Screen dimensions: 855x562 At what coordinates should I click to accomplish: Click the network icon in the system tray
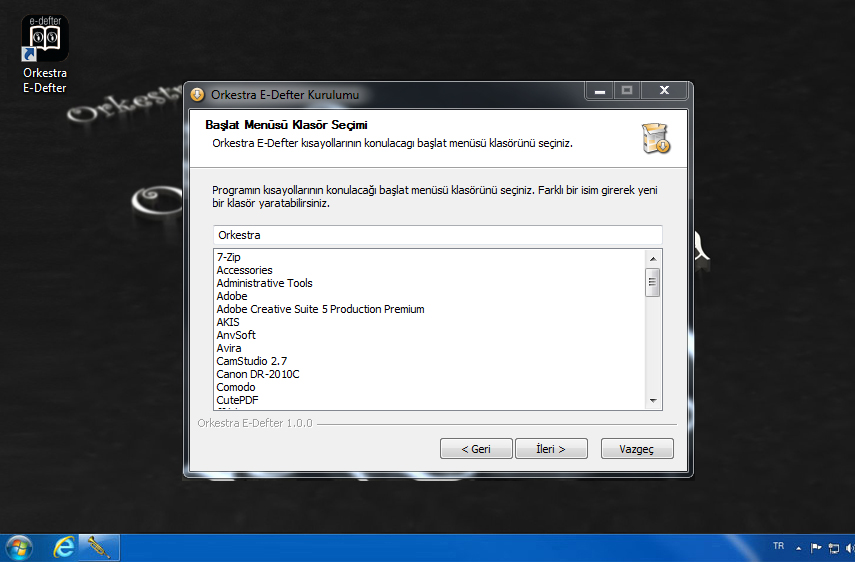click(833, 548)
